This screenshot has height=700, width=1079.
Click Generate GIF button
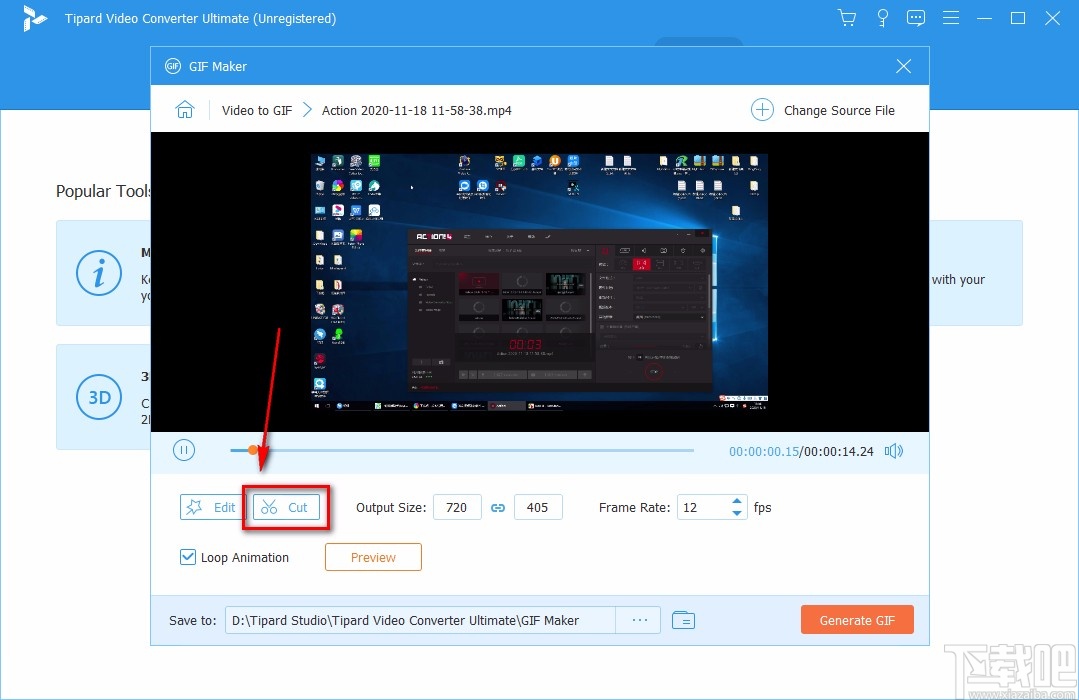857,620
